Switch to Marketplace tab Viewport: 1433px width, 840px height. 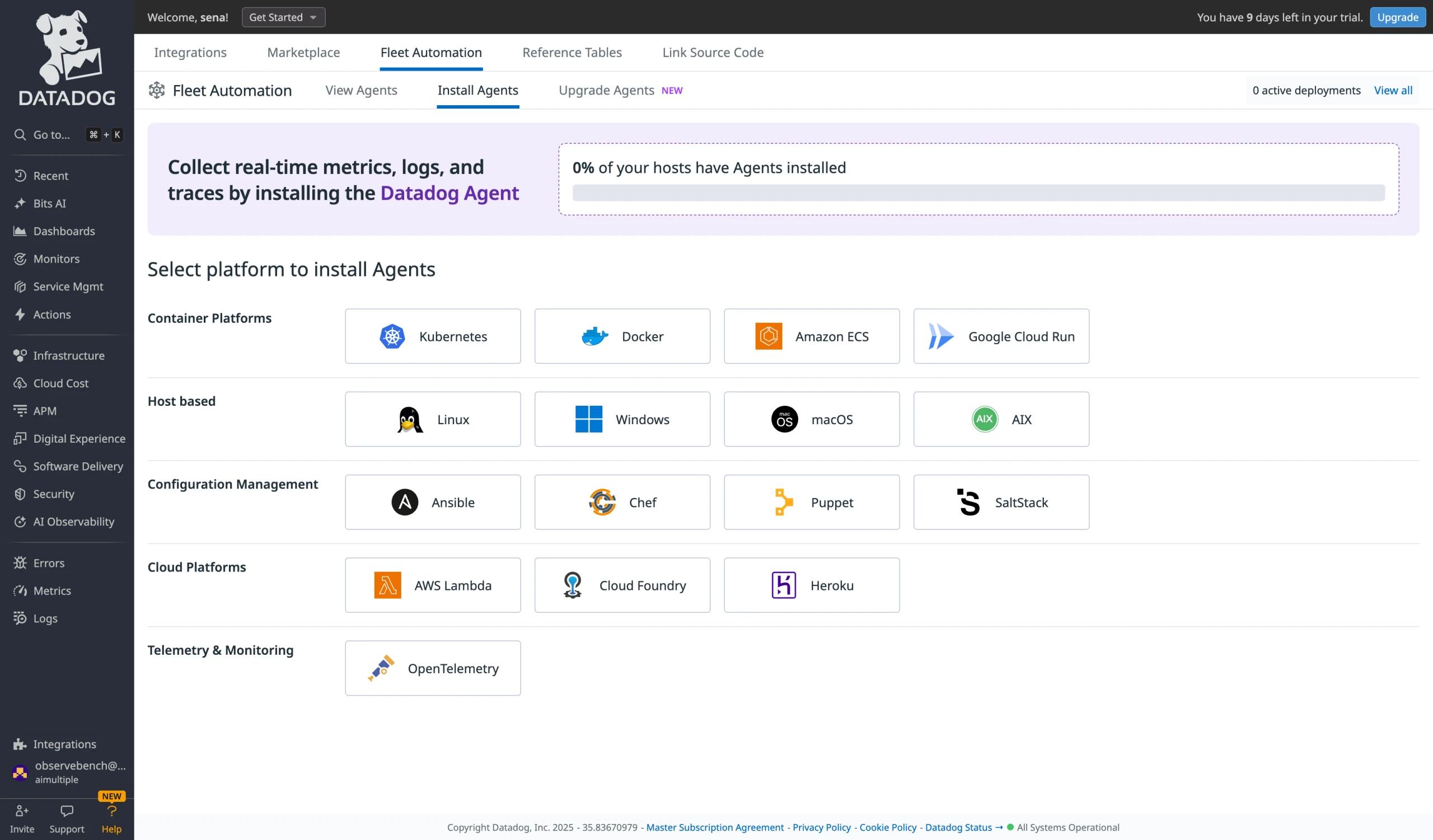[303, 52]
